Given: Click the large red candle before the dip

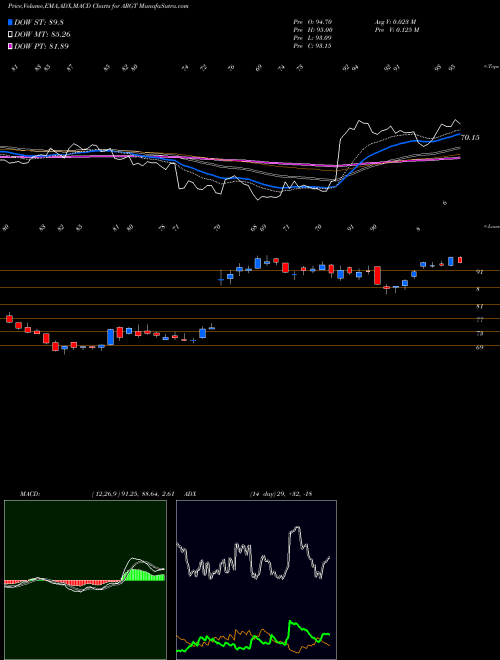Looking at the screenshot, I should pyautogui.click(x=378, y=275).
